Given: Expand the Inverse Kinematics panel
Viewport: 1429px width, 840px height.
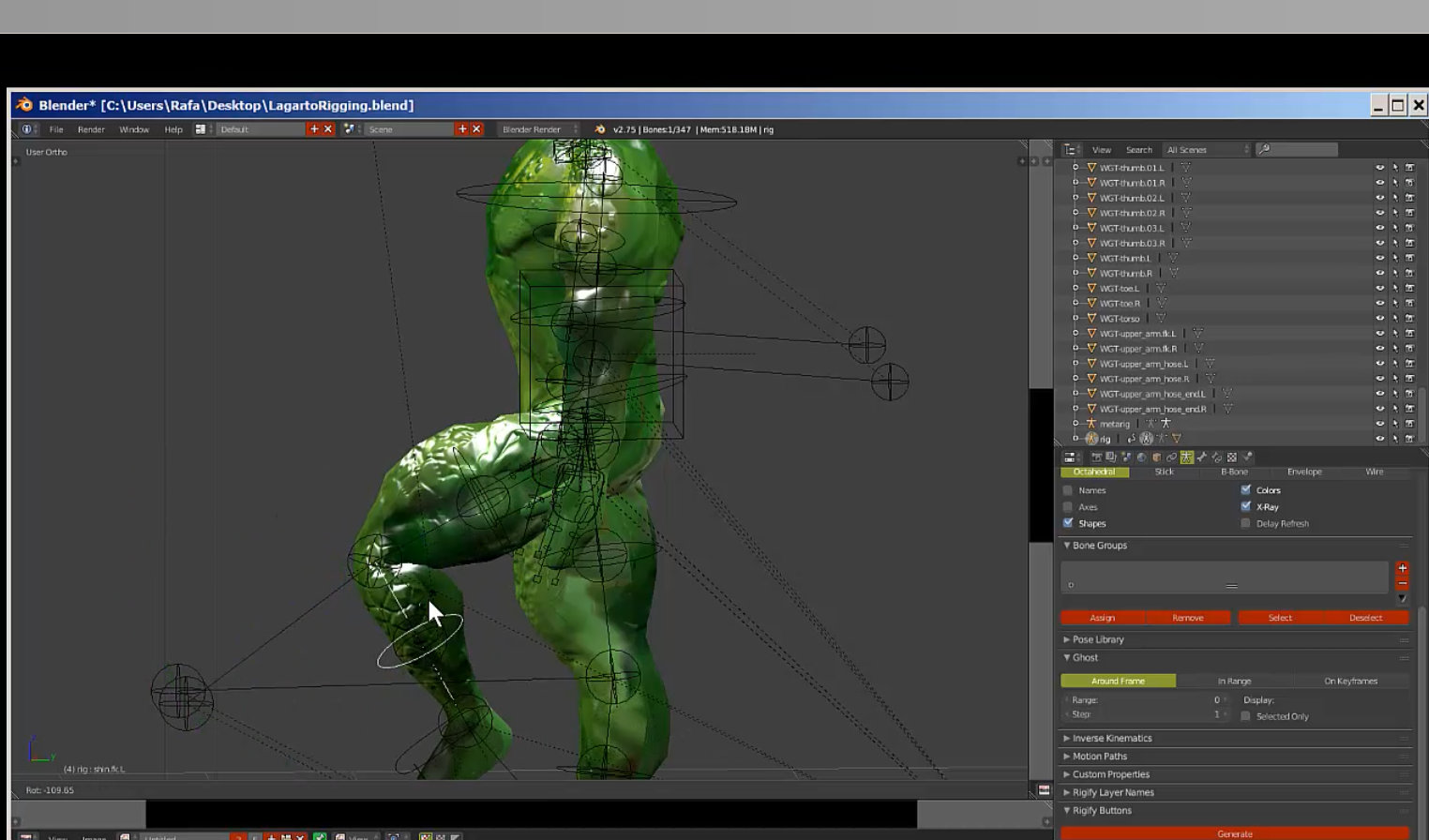Looking at the screenshot, I should tap(1112, 738).
